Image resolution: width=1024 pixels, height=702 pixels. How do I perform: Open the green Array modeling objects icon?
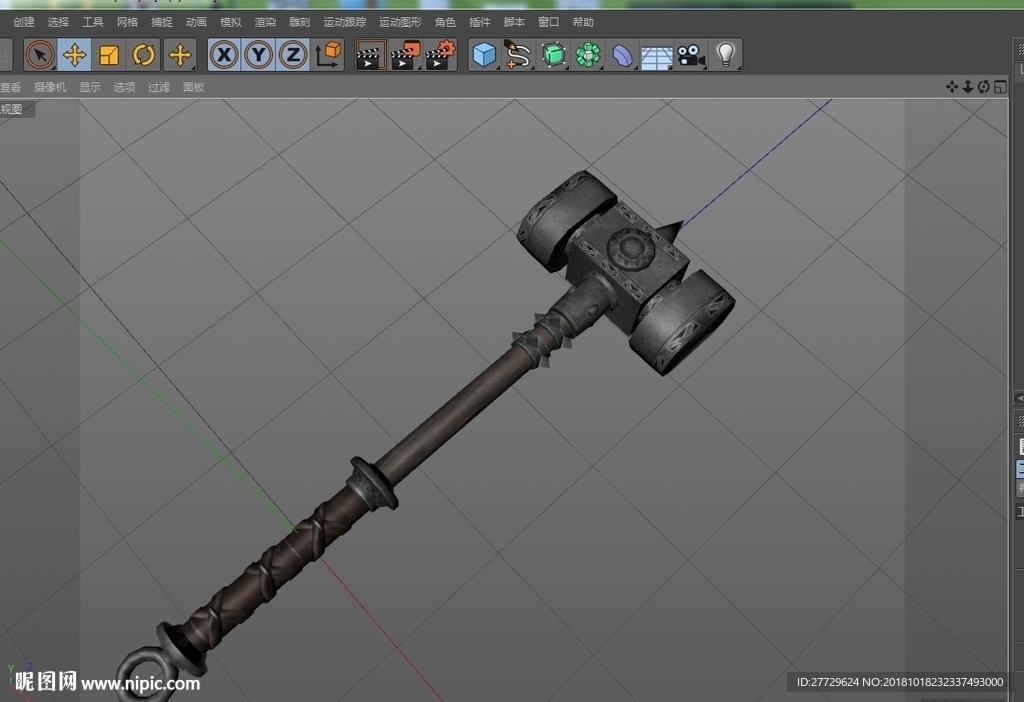tap(588, 55)
